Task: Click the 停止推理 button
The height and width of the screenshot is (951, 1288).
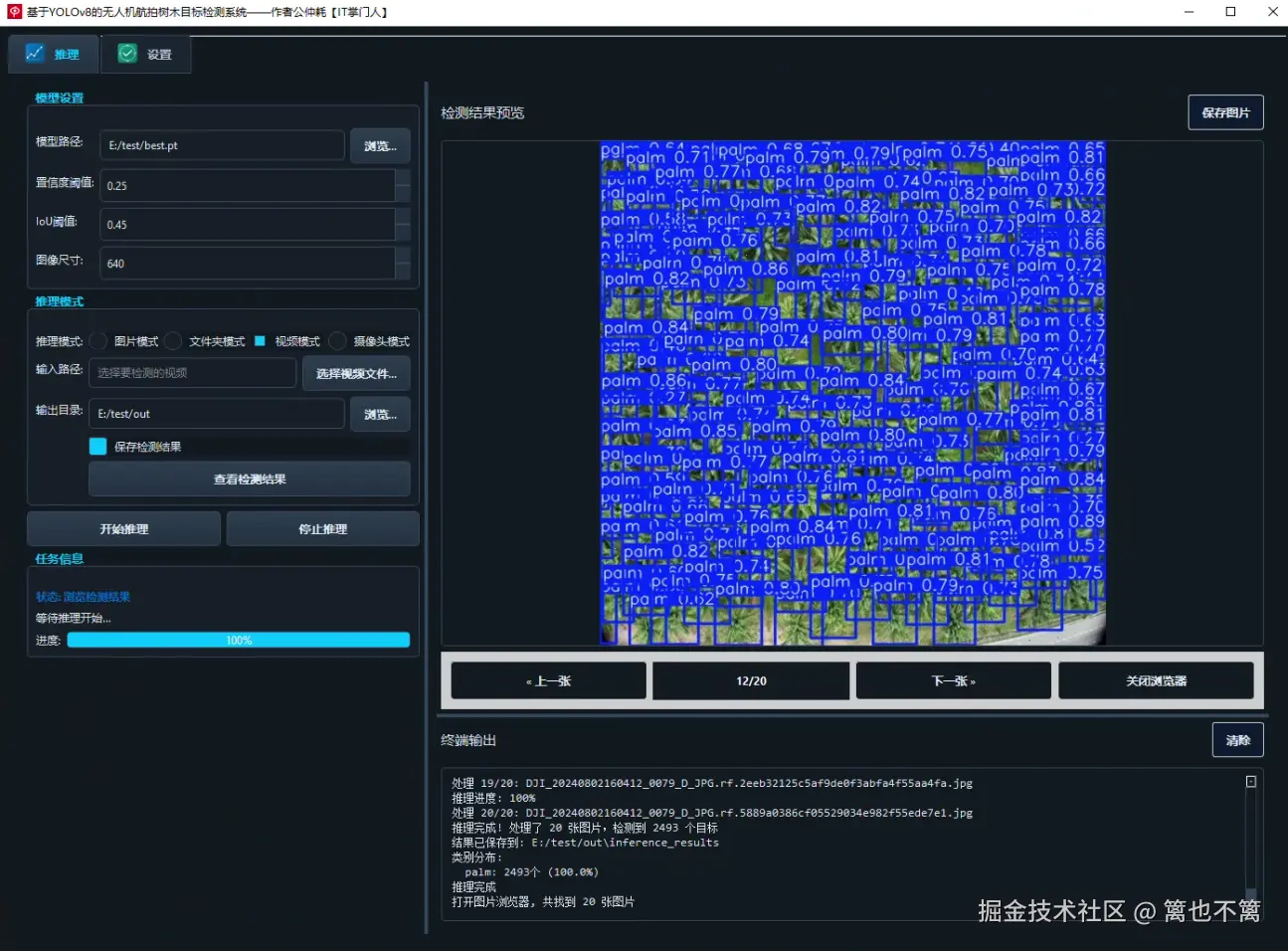Action: click(x=322, y=529)
